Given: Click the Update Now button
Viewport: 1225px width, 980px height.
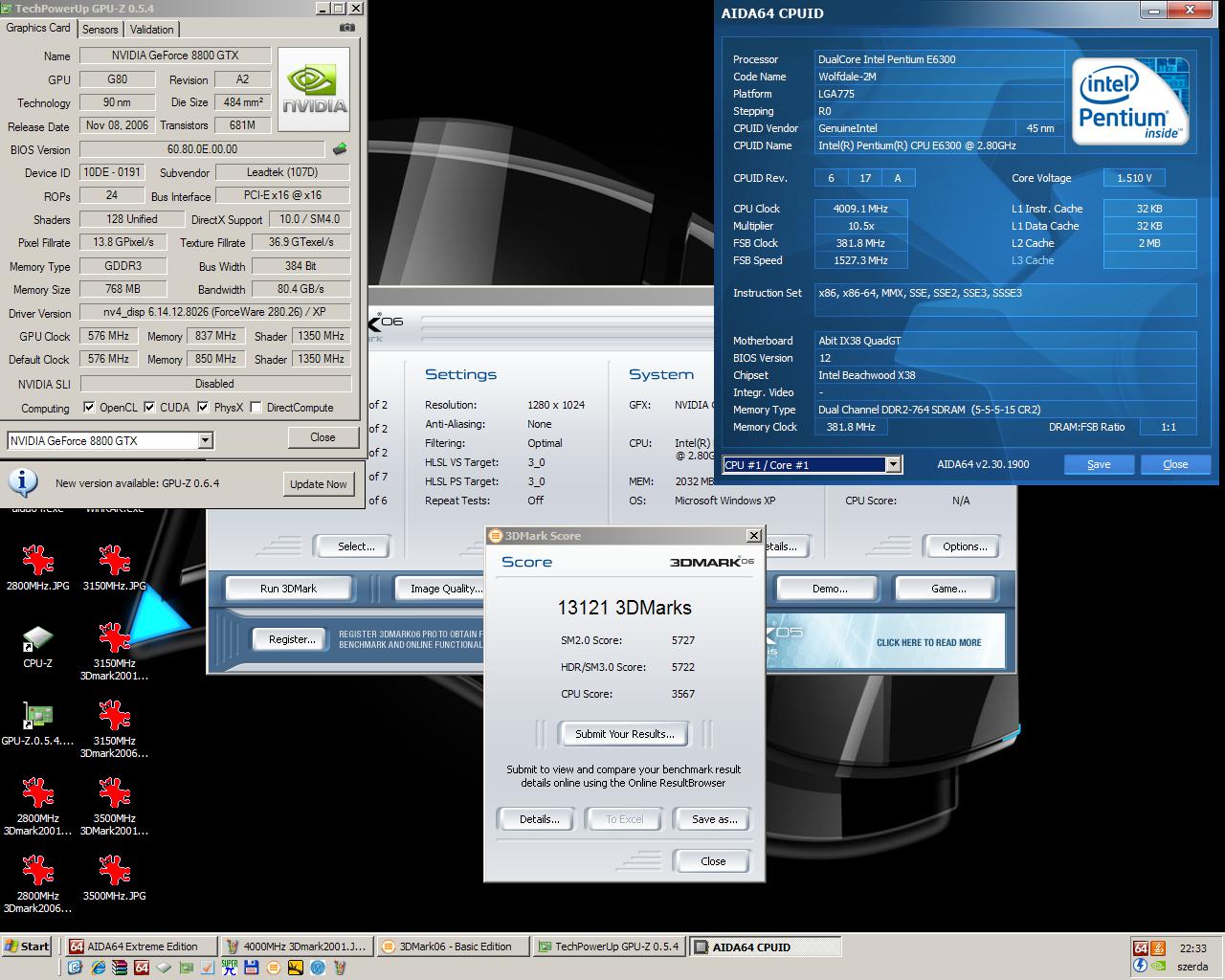Looking at the screenshot, I should tap(319, 483).
